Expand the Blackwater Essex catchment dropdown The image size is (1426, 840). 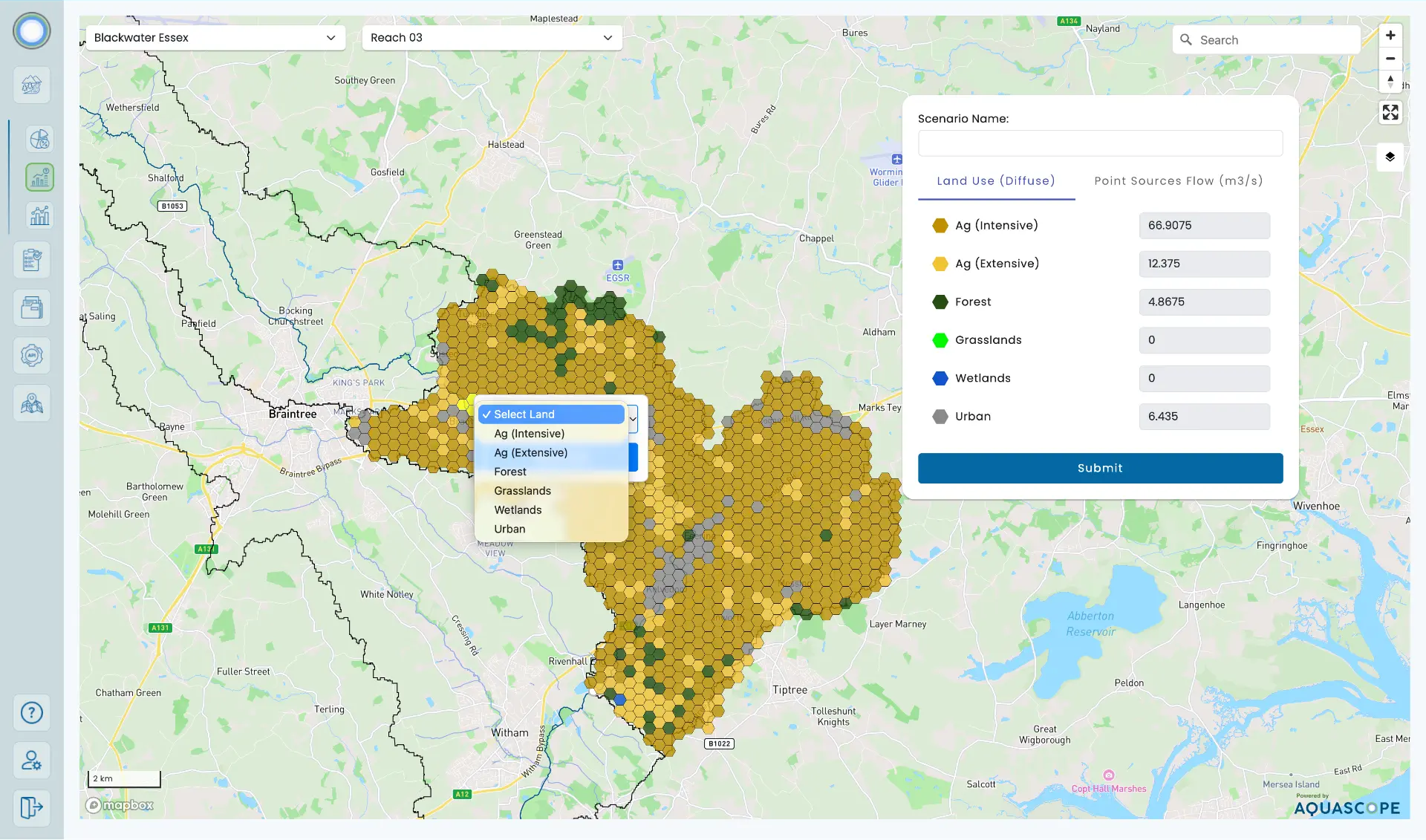[x=215, y=37]
